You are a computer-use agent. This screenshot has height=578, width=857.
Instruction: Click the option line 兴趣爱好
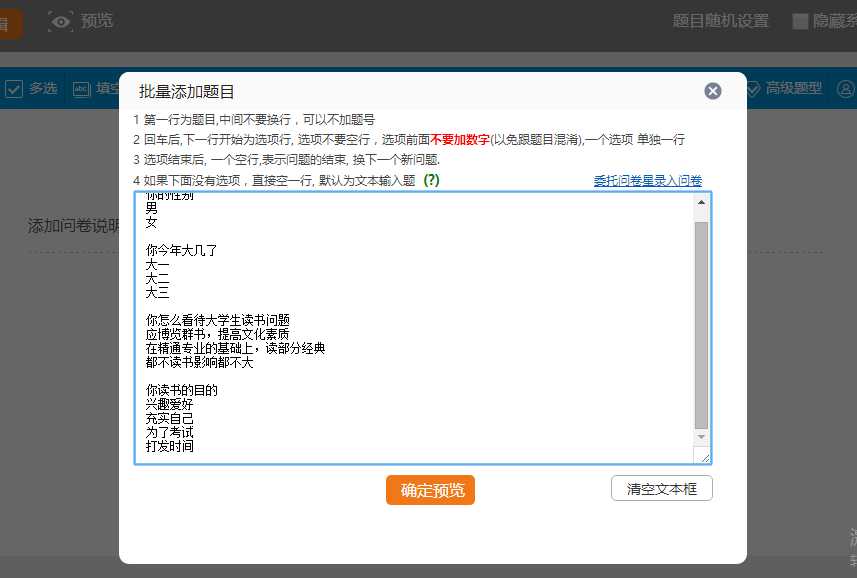tap(169, 404)
